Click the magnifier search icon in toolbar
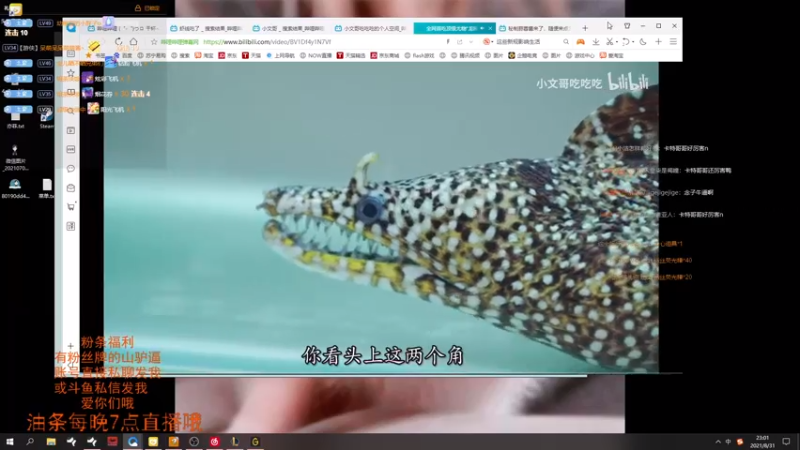Screen dimensions: 800x450 coord(566,42)
